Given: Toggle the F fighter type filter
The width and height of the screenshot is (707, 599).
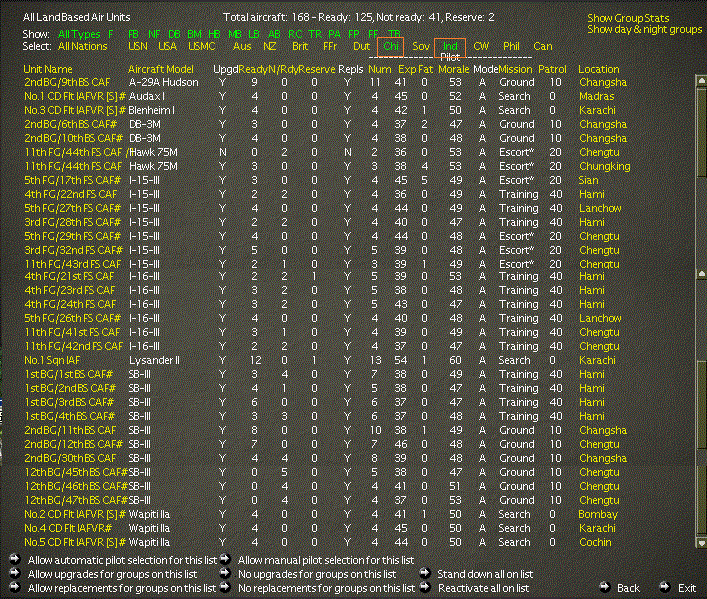Looking at the screenshot, I should 110,34.
